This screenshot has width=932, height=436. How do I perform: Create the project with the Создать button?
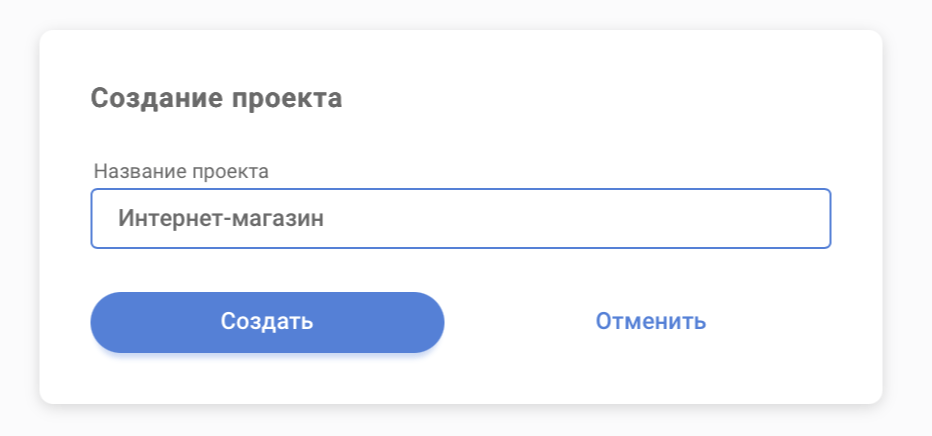(x=267, y=322)
